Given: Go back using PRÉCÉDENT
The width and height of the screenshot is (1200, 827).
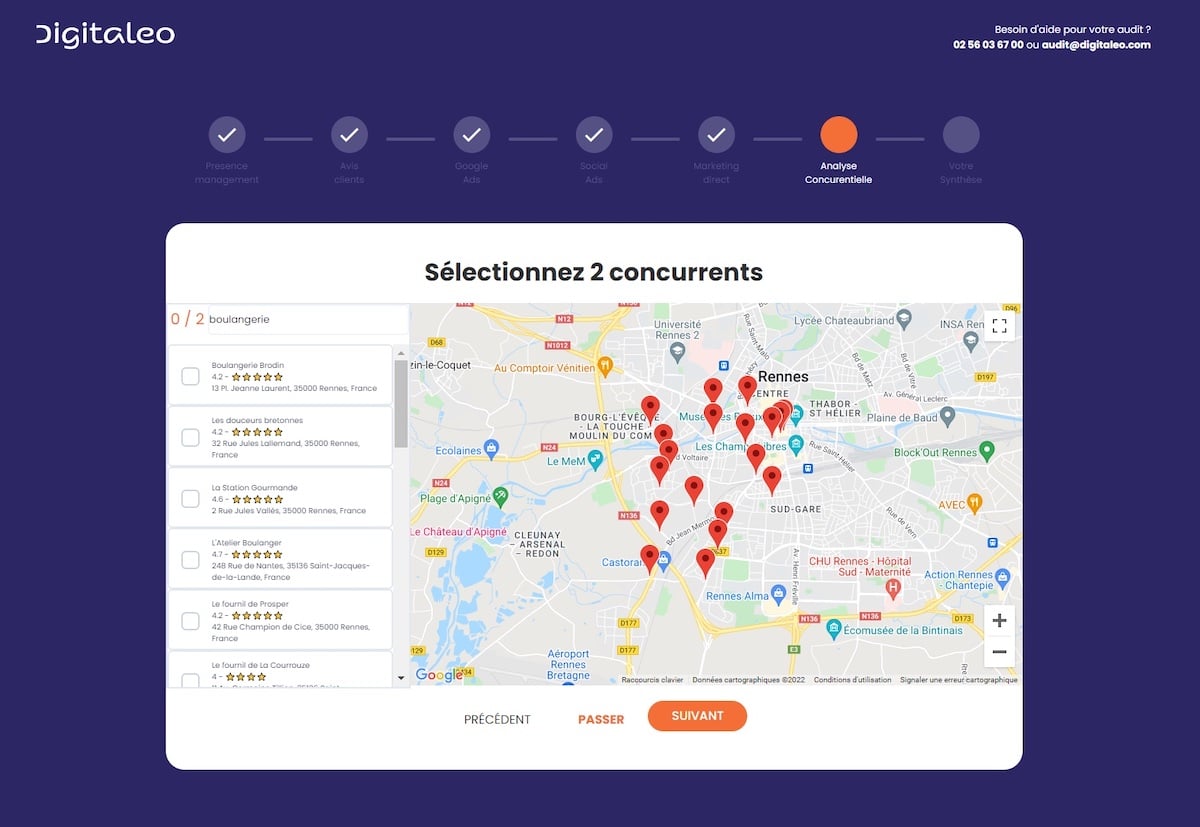Looking at the screenshot, I should click(497, 716).
